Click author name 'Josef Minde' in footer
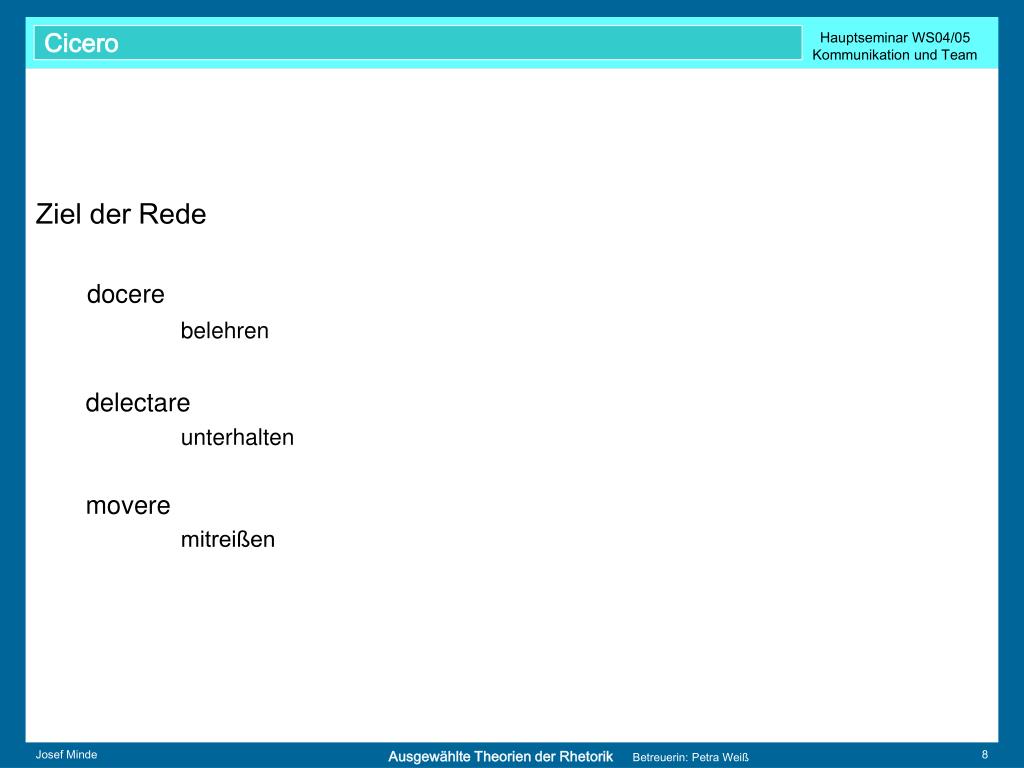Image resolution: width=1024 pixels, height=768 pixels. coord(67,754)
